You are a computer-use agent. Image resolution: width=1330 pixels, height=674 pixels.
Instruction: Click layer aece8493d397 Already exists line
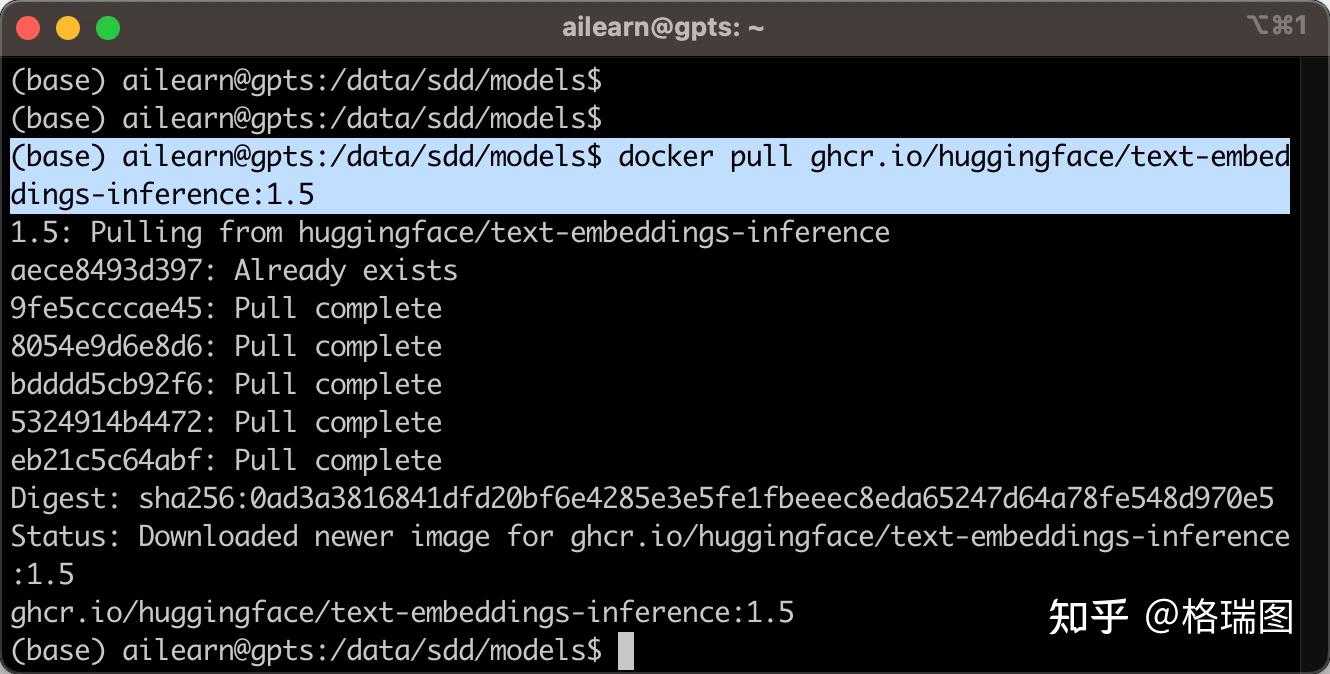[234, 271]
